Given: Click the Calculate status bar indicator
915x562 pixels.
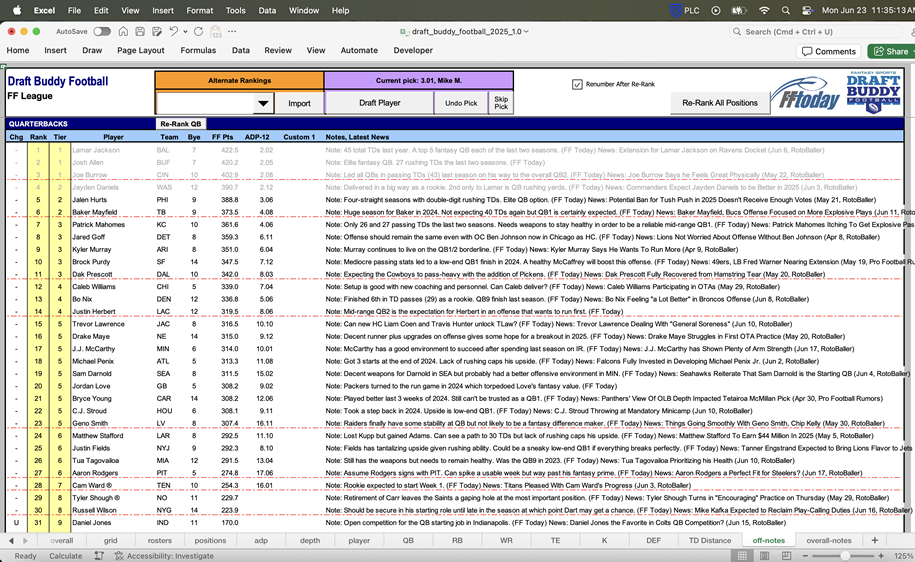Looking at the screenshot, I should click(x=65, y=556).
